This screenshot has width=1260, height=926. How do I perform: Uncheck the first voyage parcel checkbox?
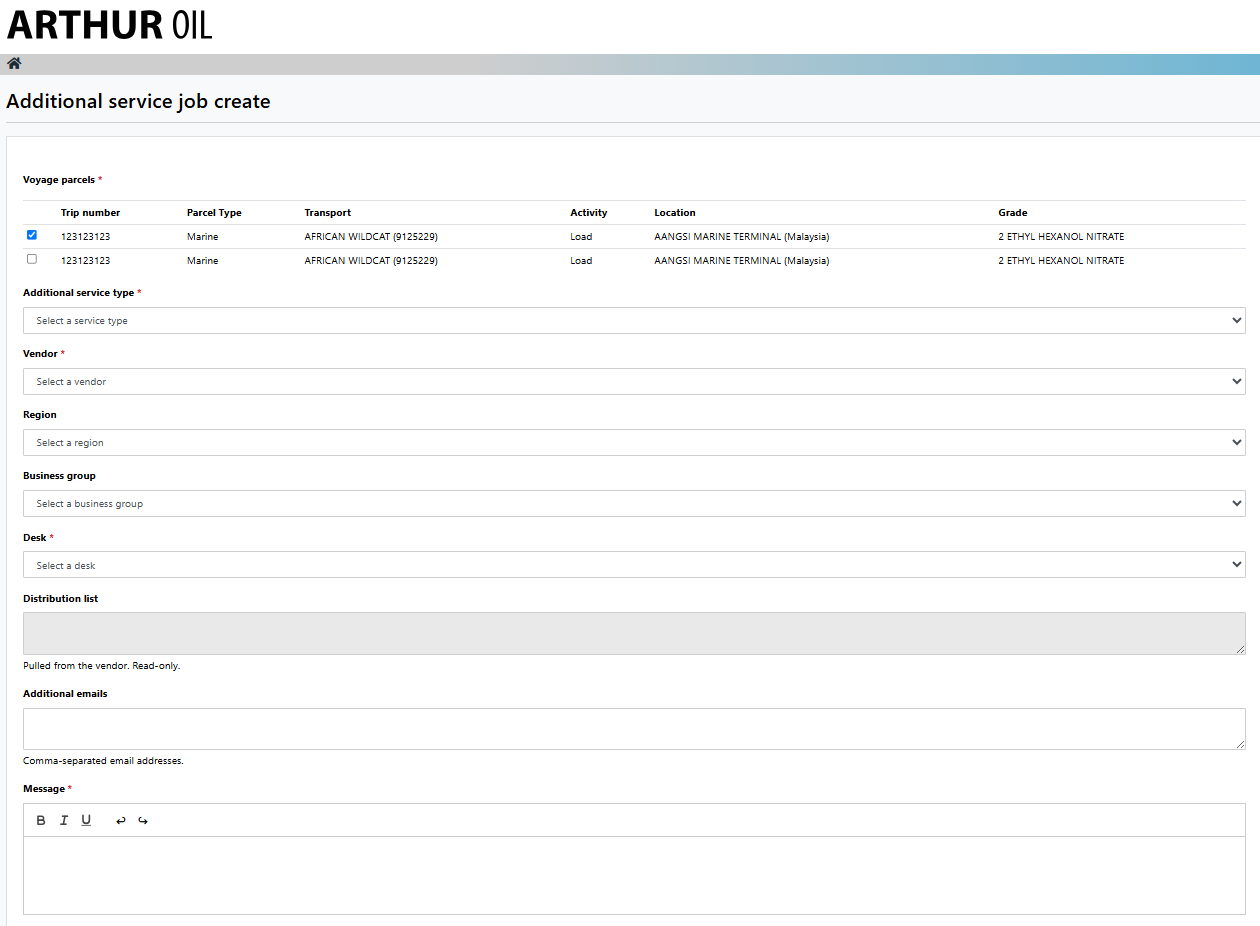point(32,235)
